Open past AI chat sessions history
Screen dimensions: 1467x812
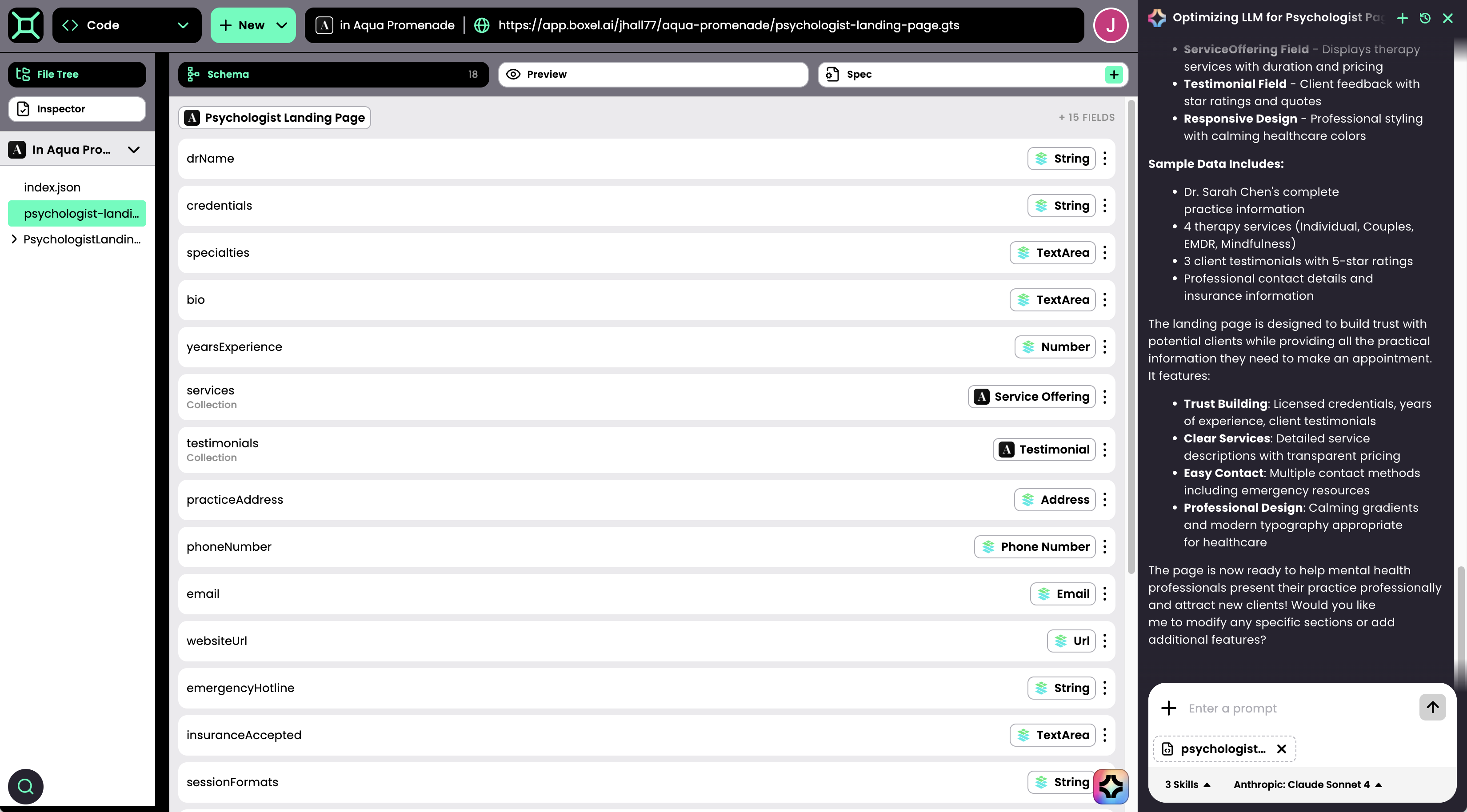(x=1425, y=18)
